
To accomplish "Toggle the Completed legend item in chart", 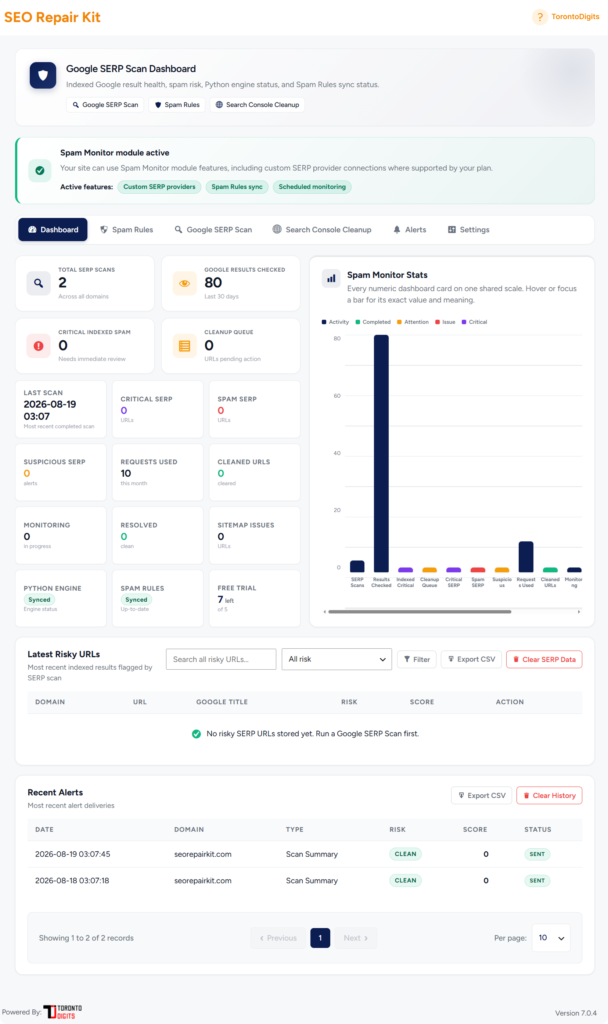I will coord(373,322).
